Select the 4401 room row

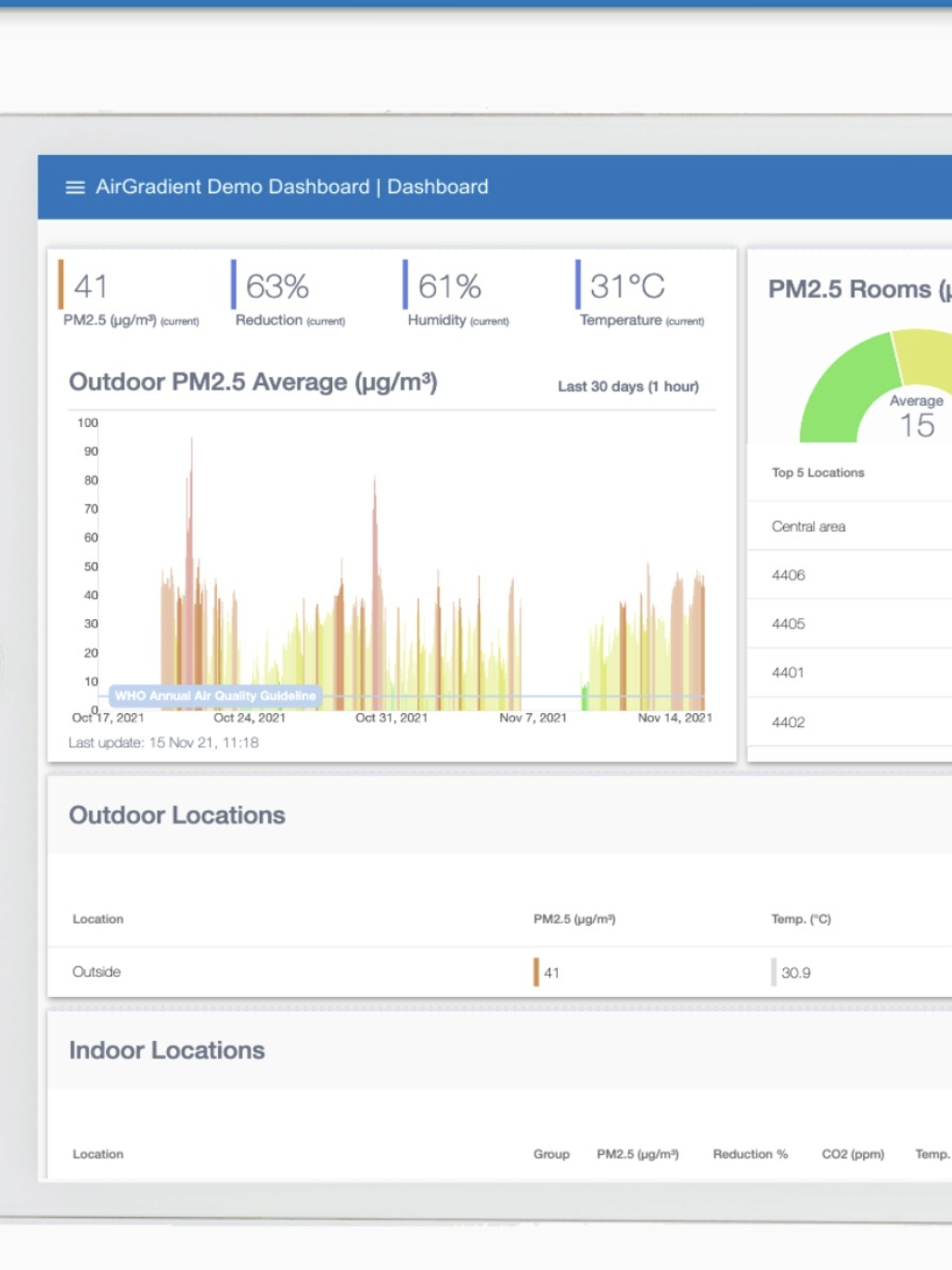click(x=850, y=672)
